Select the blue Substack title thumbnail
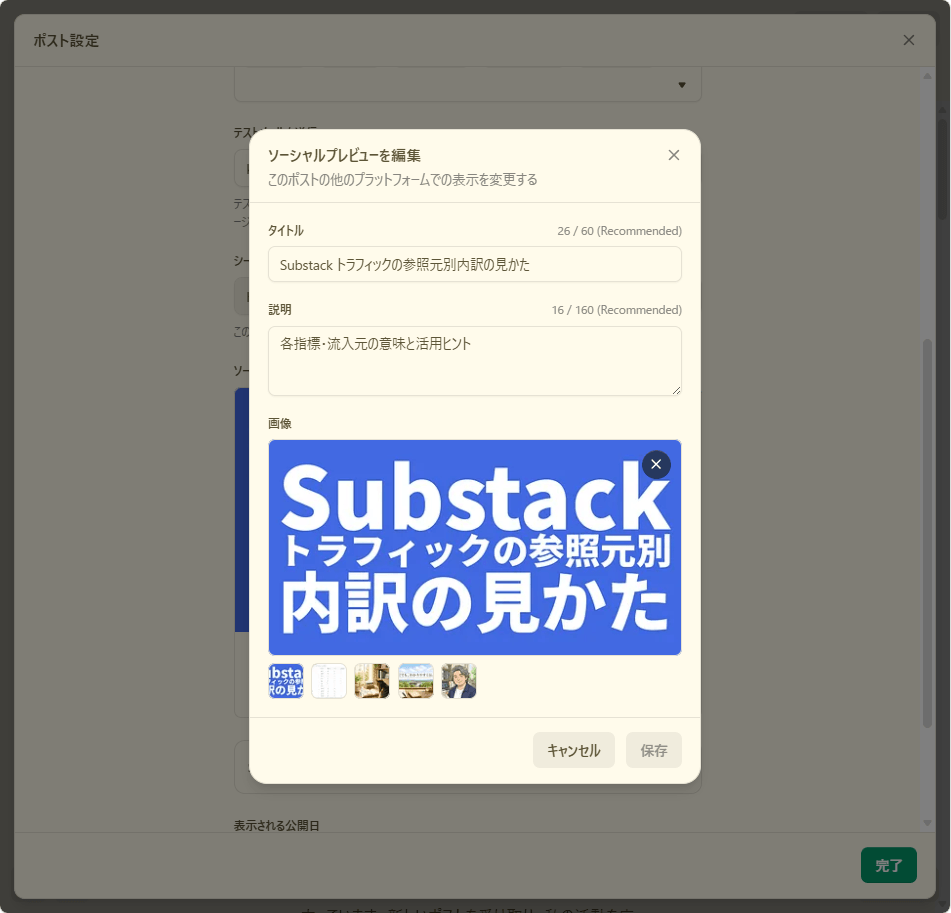 tap(286, 681)
